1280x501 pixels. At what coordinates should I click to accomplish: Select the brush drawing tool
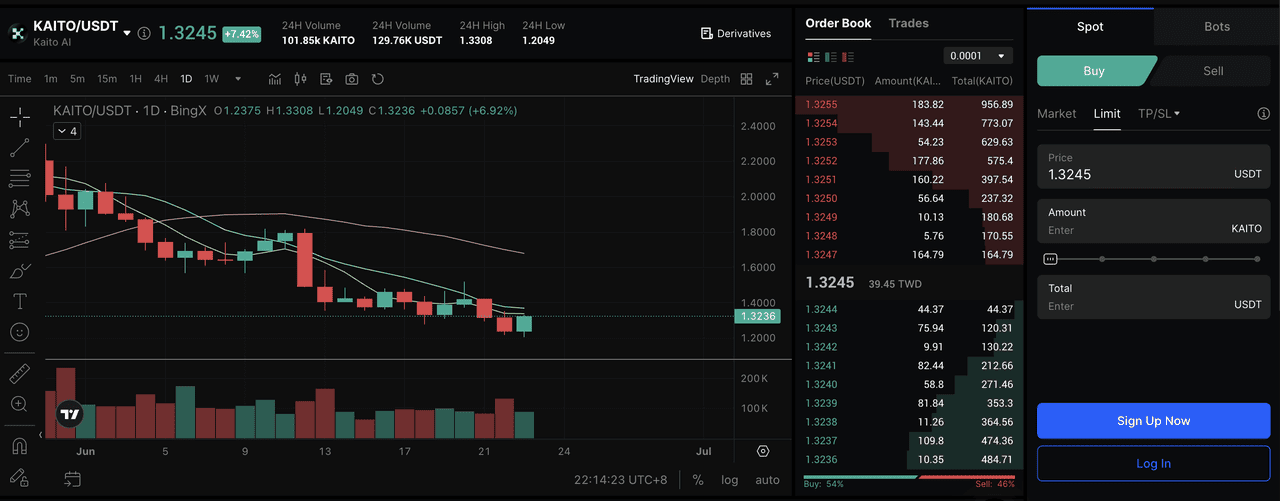[x=19, y=271]
